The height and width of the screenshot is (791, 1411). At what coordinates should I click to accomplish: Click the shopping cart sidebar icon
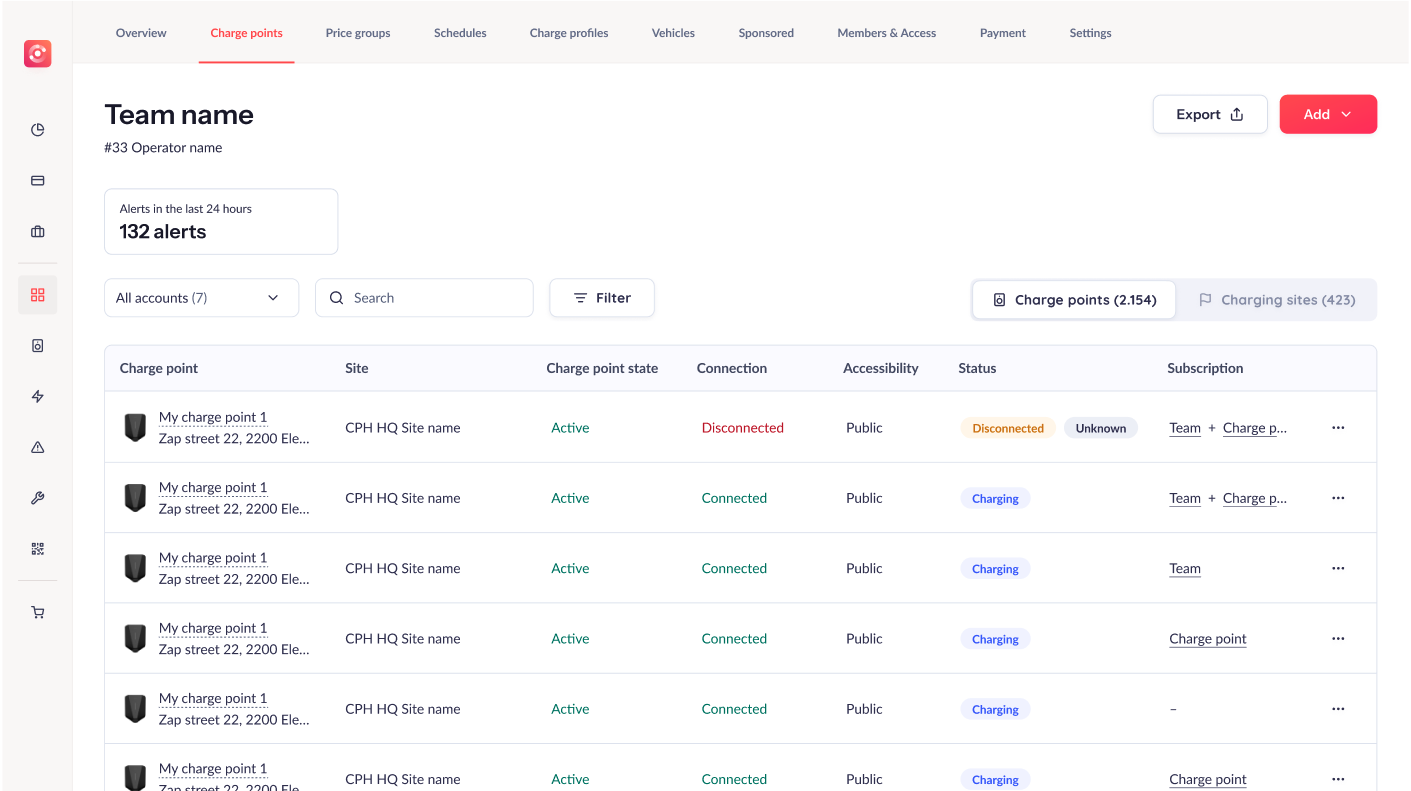[x=38, y=613]
